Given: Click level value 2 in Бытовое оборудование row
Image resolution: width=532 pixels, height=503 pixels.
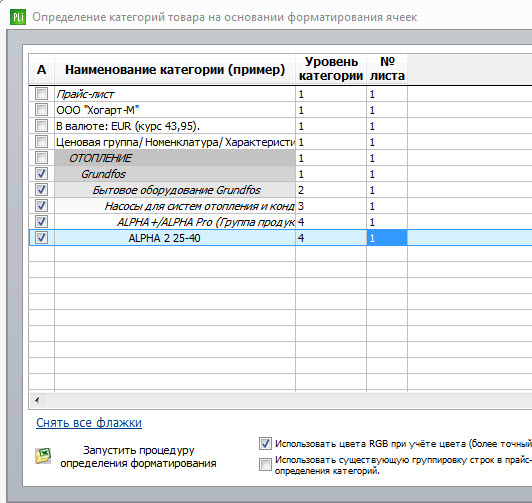Looking at the screenshot, I should click(x=331, y=190).
